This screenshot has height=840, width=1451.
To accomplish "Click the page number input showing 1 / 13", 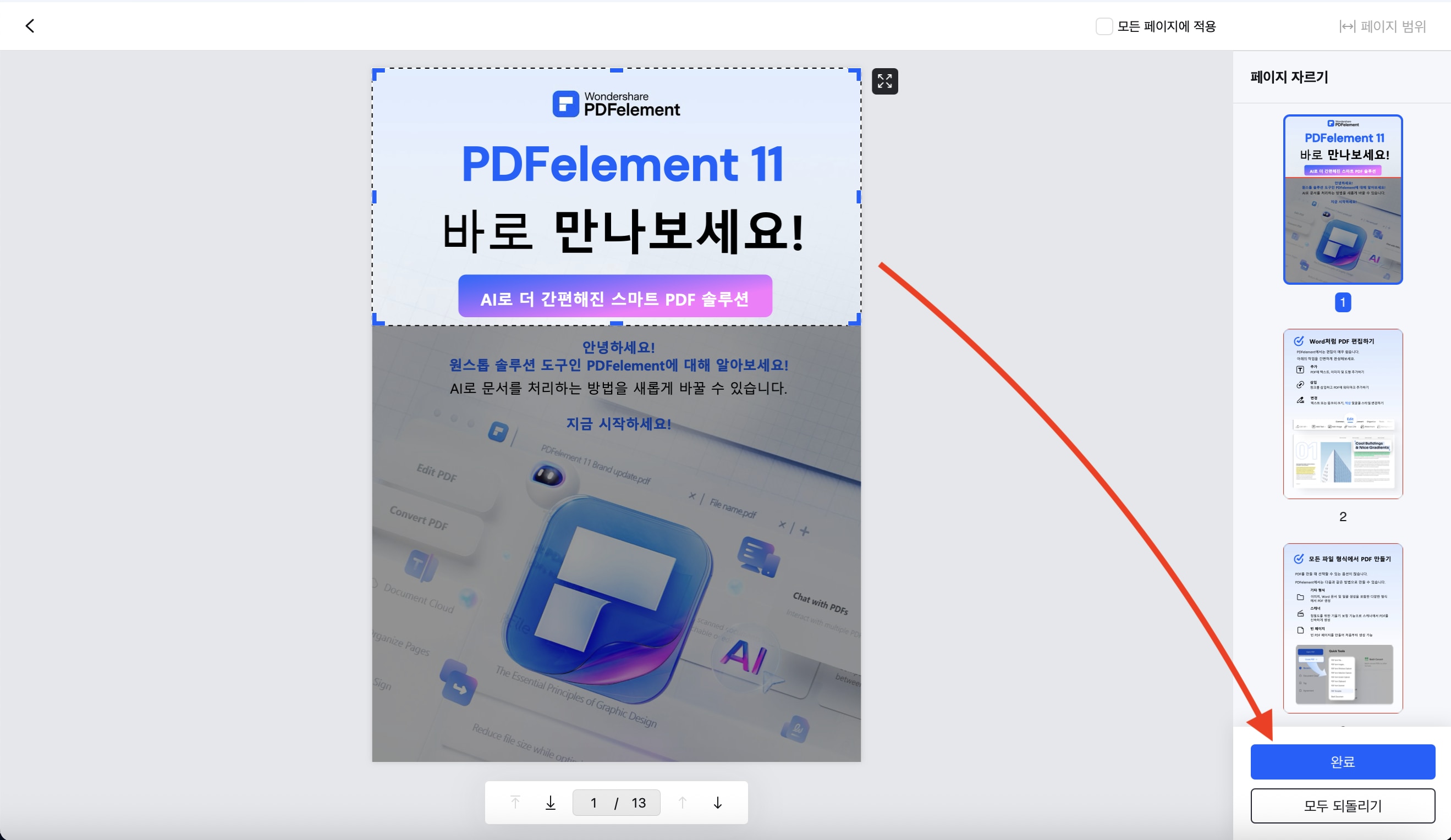I will (616, 802).
